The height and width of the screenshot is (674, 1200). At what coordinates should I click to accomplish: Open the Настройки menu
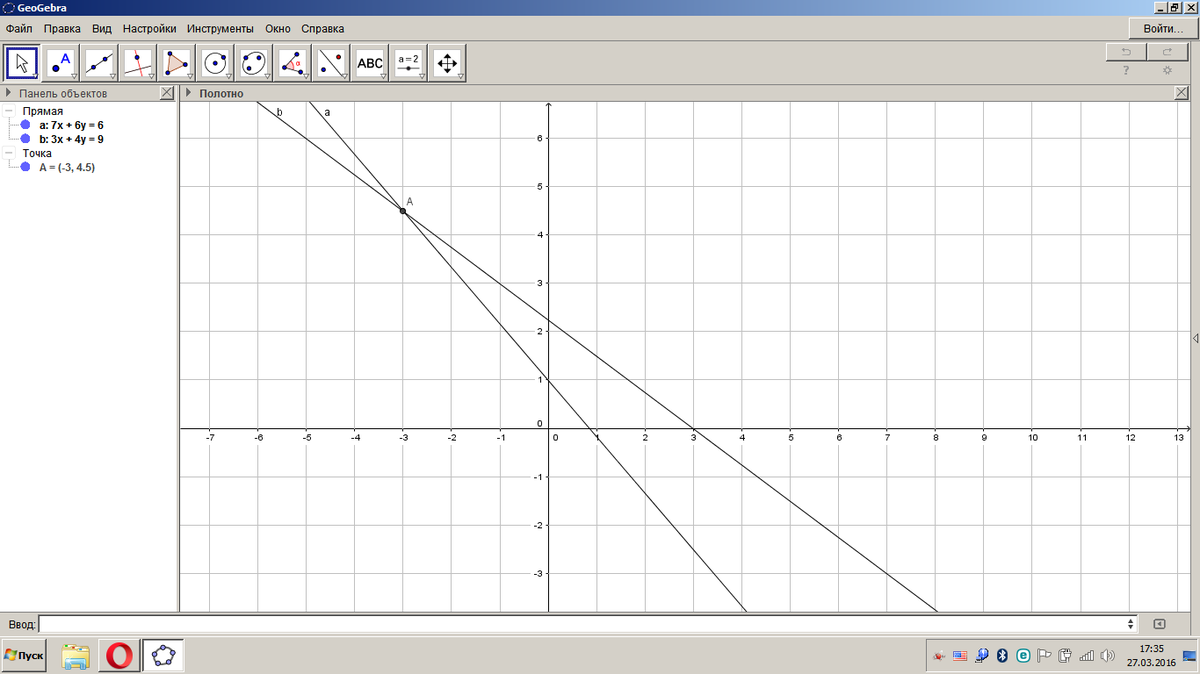tap(149, 29)
